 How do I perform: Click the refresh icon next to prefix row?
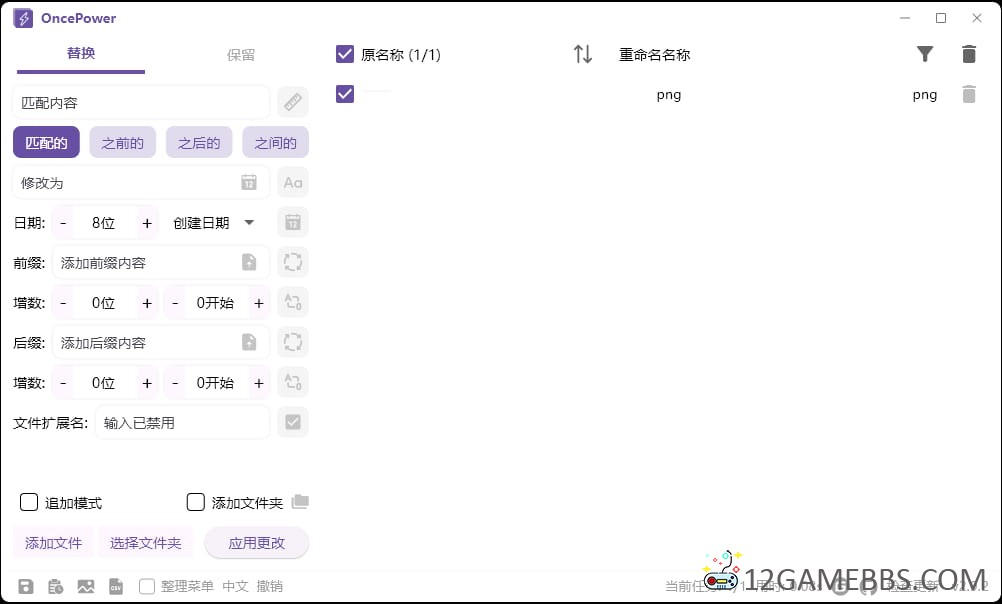tap(292, 262)
